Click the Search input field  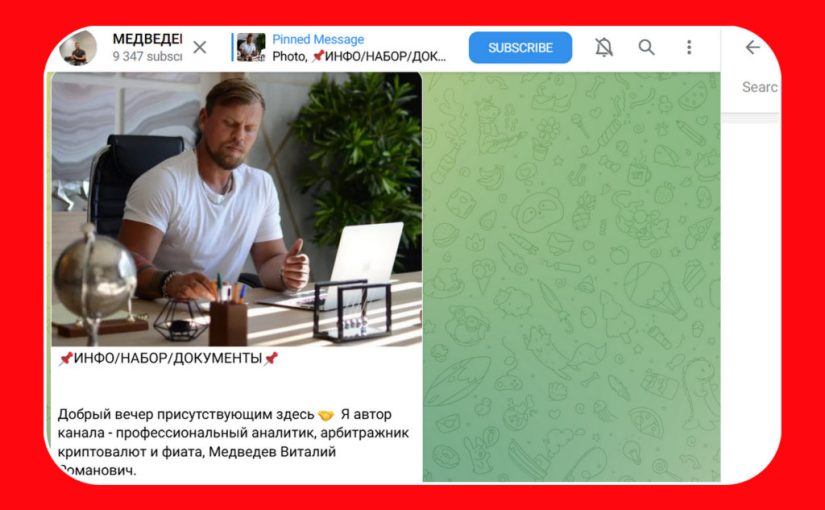point(759,87)
